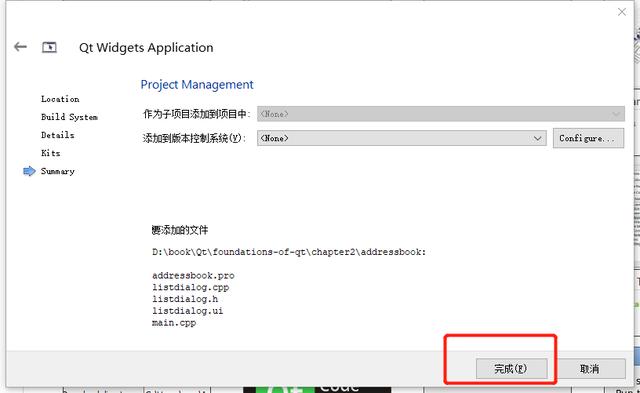Close the Qt Widgets Application dialog
Viewport: 640px width, 393px height.
click(622, 12)
